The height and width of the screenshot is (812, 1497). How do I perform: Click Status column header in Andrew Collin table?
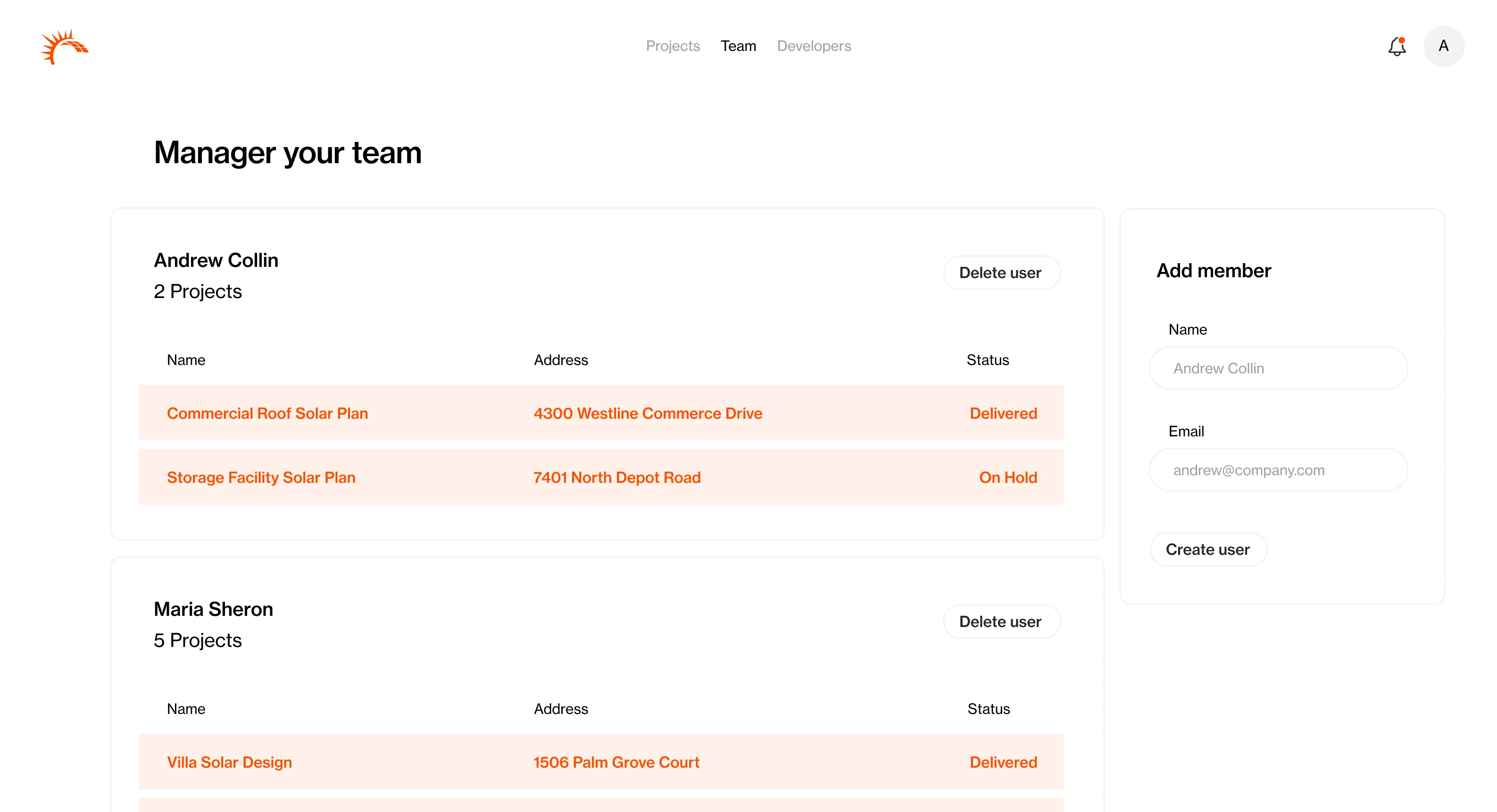point(987,360)
